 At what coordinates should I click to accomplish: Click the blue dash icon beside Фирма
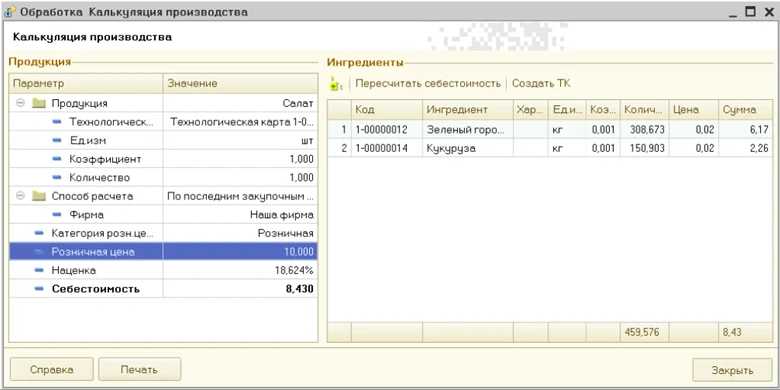pos(57,214)
